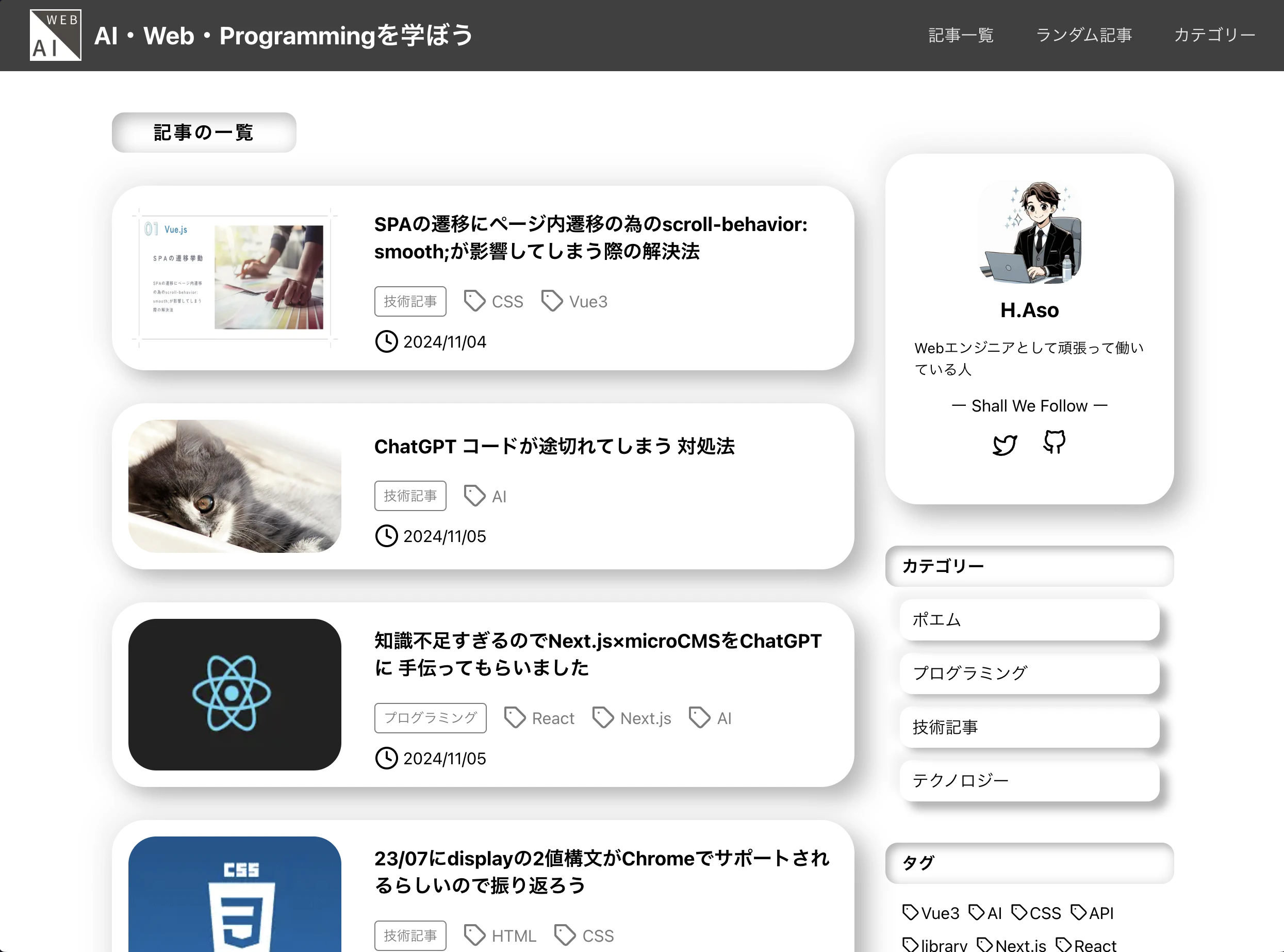Open the ChatGPT コードが途切れてしまう article title

coord(554,446)
